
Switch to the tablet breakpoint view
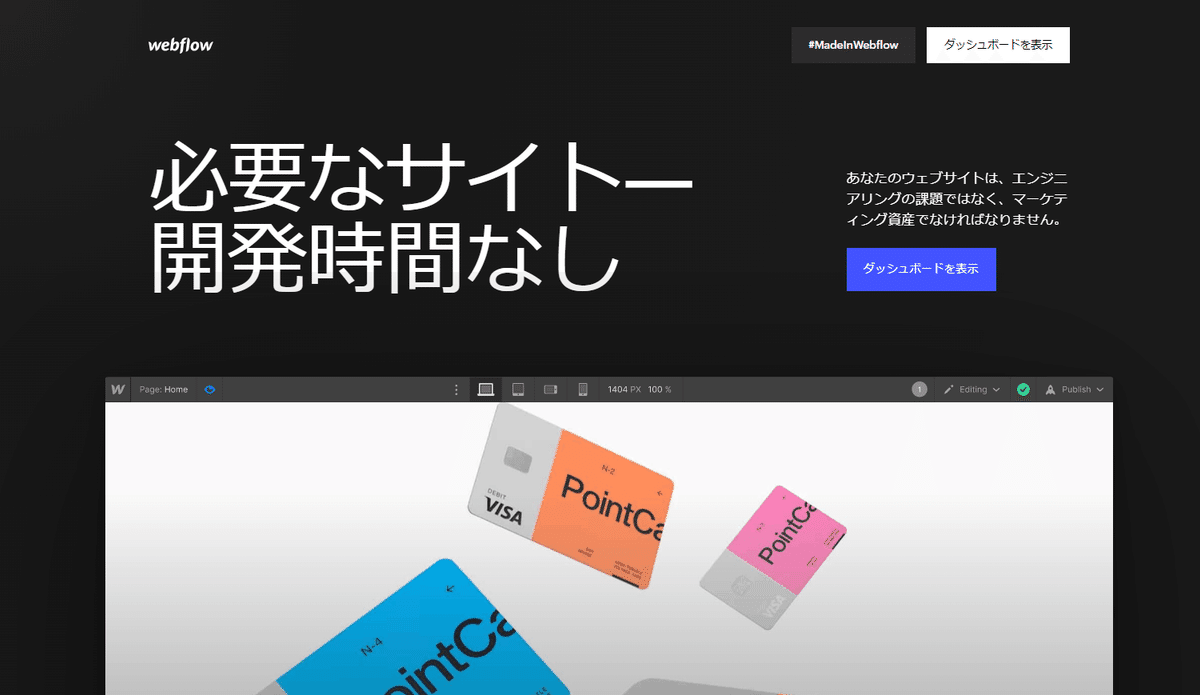pyautogui.click(x=518, y=389)
